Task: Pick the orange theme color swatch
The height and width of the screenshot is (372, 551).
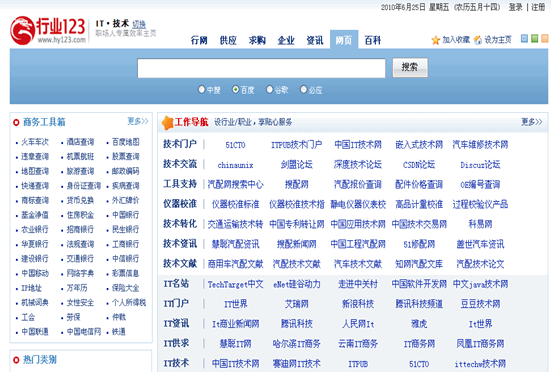Action: [x=545, y=38]
